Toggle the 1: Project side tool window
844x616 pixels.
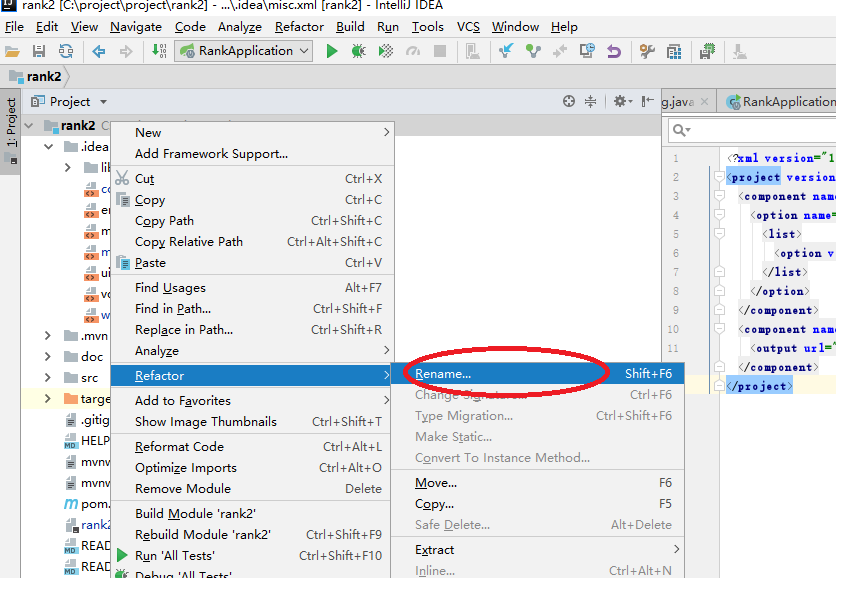[x=11, y=131]
